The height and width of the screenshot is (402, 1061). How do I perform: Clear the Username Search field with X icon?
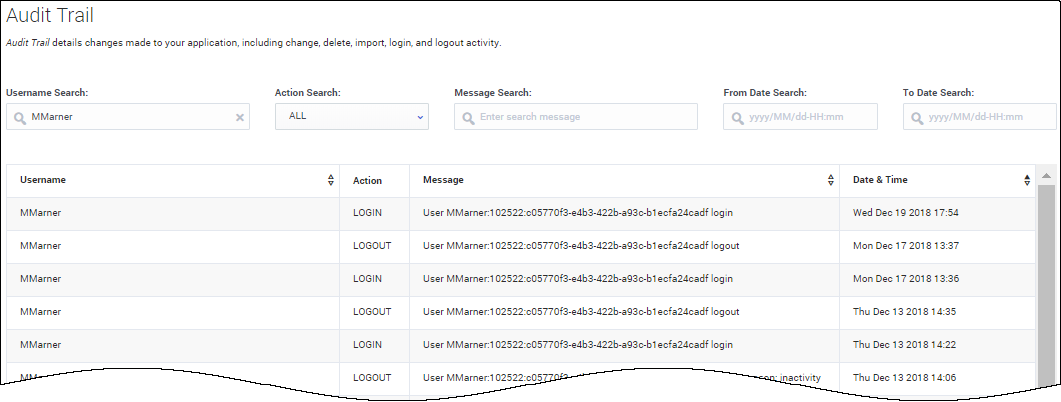[239, 117]
